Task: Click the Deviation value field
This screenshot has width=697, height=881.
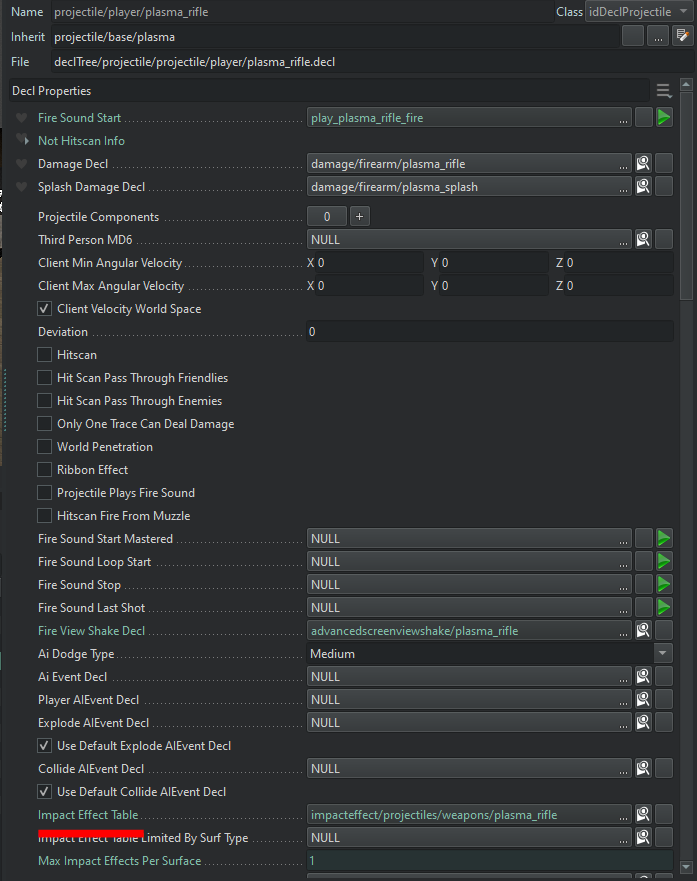Action: click(x=490, y=331)
